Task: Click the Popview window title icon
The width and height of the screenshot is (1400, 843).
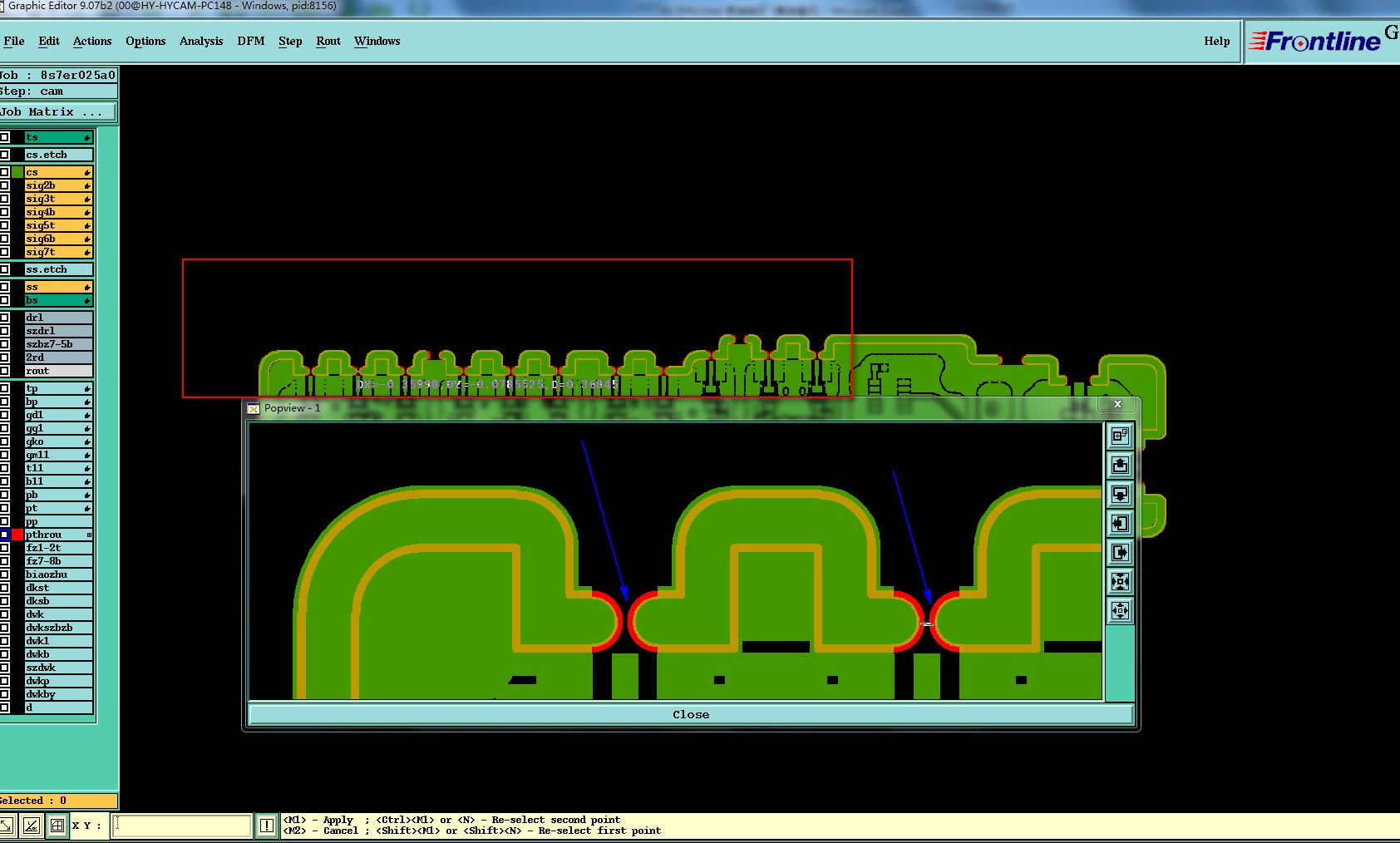Action: click(254, 408)
